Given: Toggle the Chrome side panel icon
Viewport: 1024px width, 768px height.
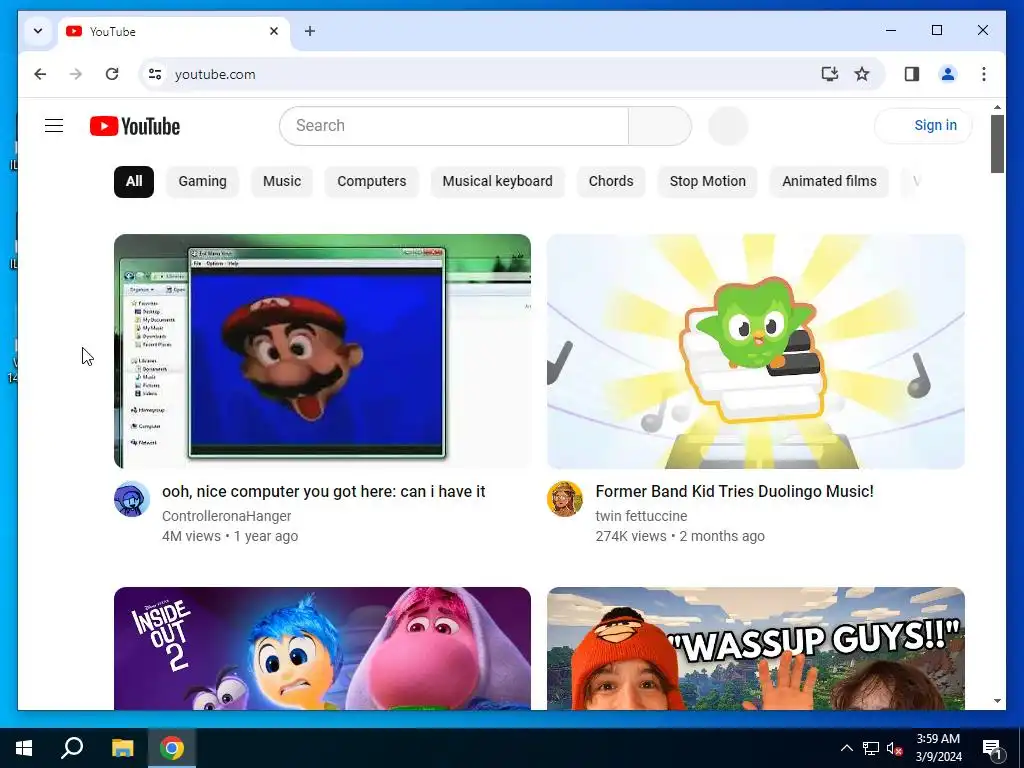Looking at the screenshot, I should [x=912, y=74].
